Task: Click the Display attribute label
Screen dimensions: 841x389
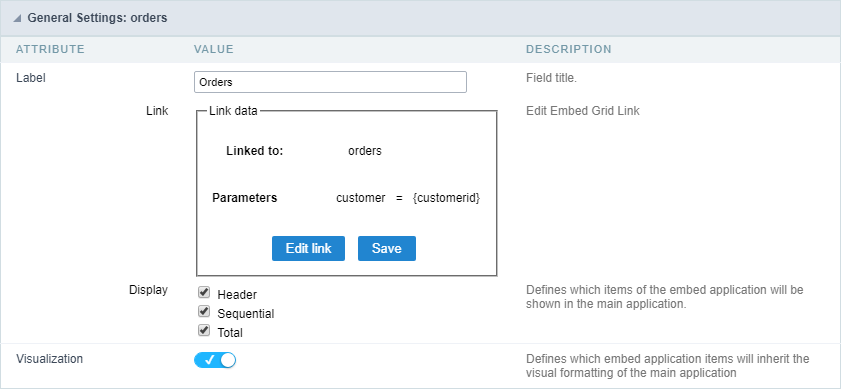Action: point(148,290)
